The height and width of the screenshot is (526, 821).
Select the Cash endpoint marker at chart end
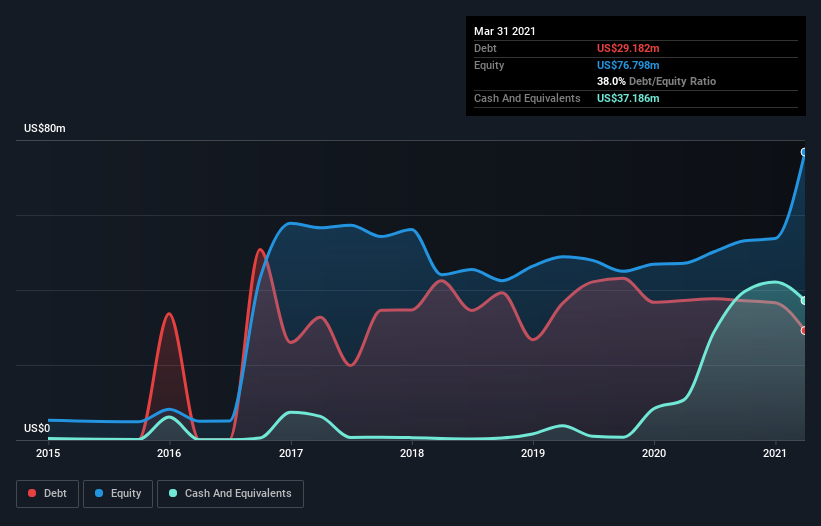804,301
